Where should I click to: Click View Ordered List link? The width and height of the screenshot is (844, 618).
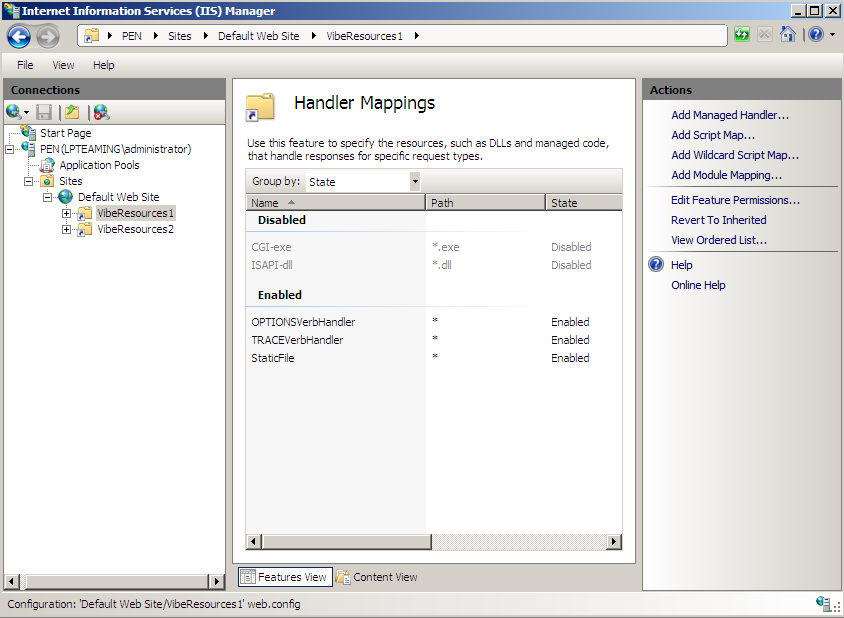point(719,240)
